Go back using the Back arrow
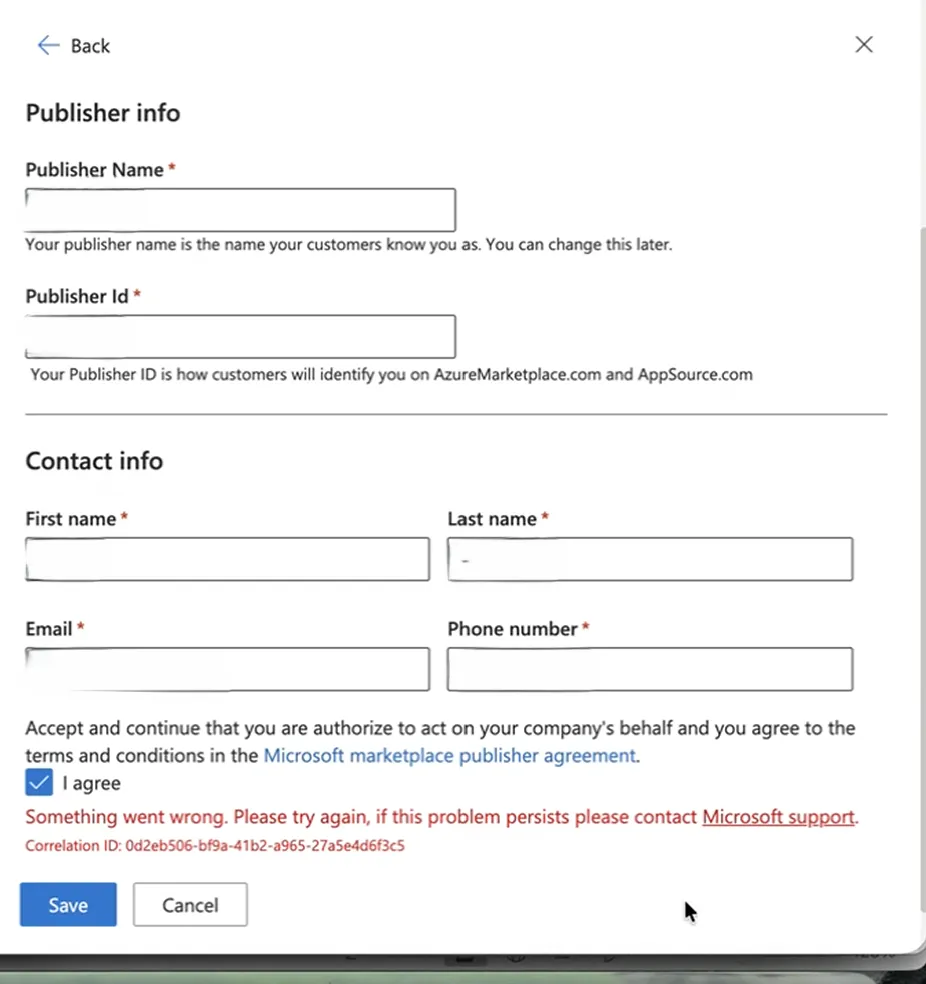Screen dimensions: 926x984 pos(73,46)
